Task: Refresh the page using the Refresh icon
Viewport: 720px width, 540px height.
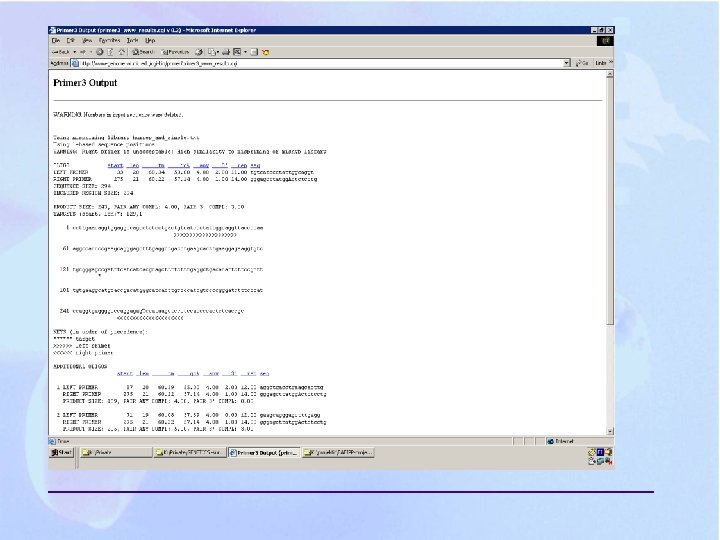Action: [110, 52]
